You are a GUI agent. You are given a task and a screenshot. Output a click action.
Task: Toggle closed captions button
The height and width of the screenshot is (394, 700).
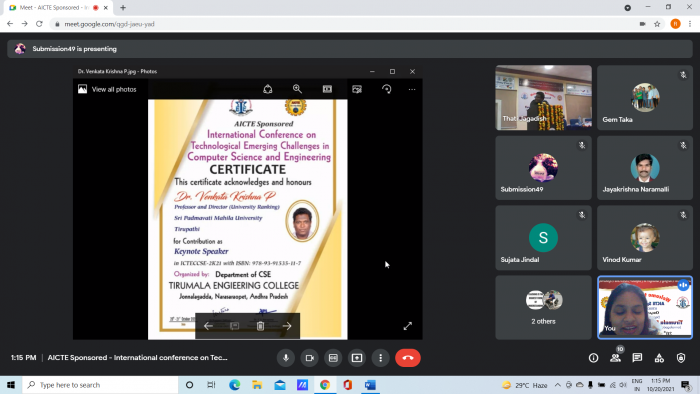(333, 358)
